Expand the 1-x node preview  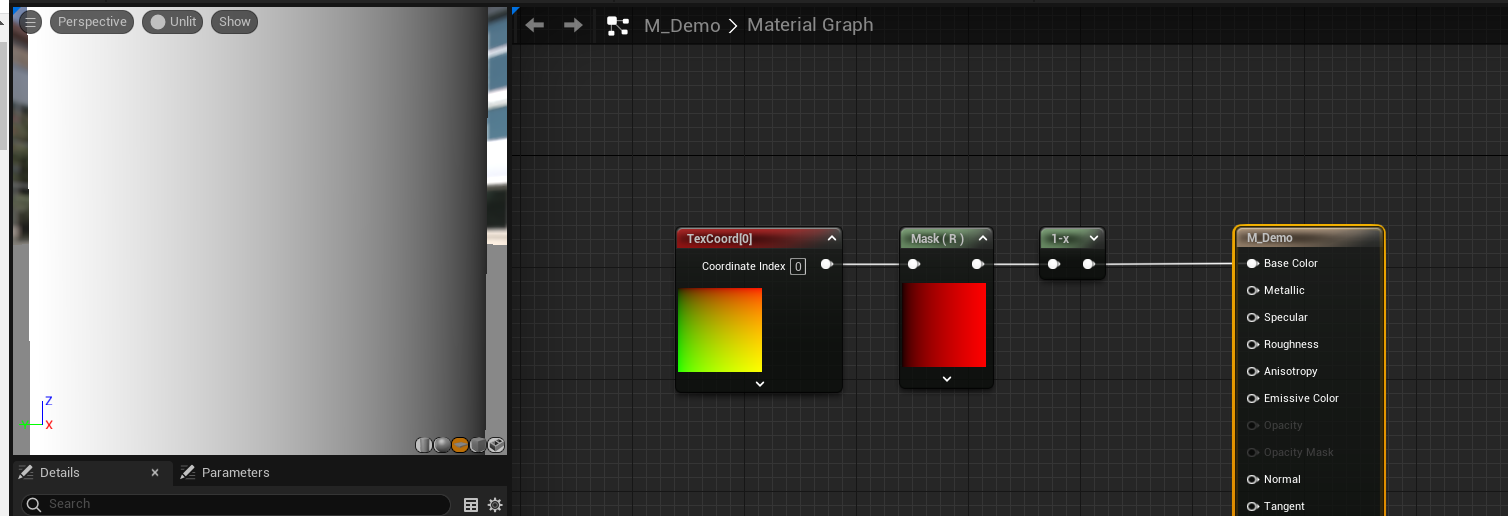(x=1093, y=239)
